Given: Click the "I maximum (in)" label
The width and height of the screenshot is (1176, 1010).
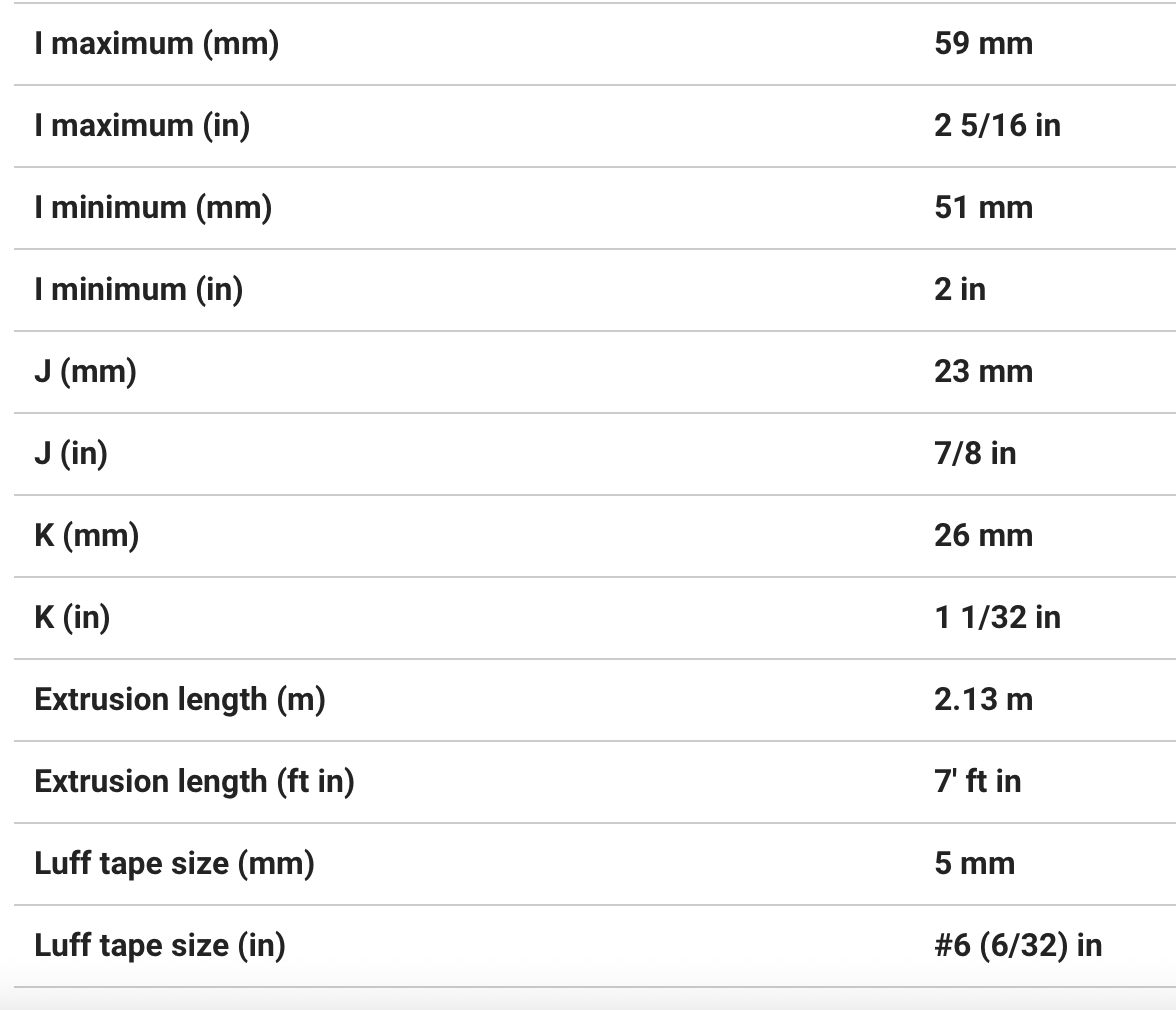Looking at the screenshot, I should 142,126.
